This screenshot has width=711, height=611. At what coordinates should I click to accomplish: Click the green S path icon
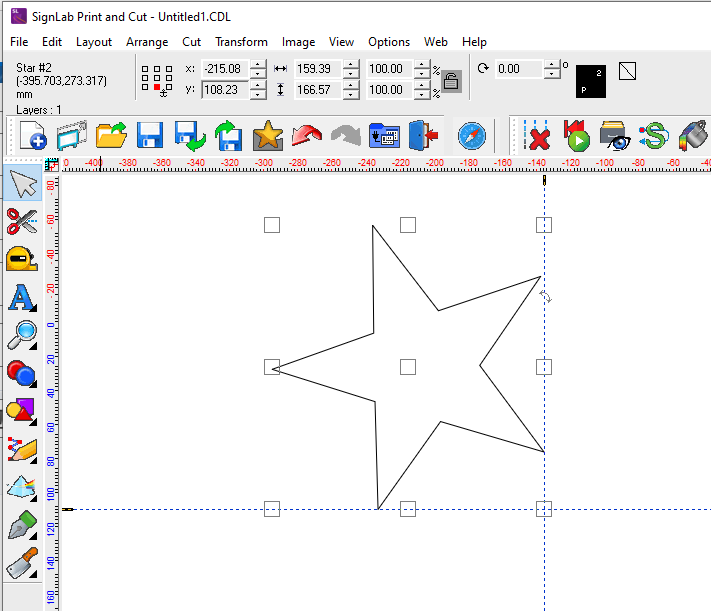tap(654, 136)
